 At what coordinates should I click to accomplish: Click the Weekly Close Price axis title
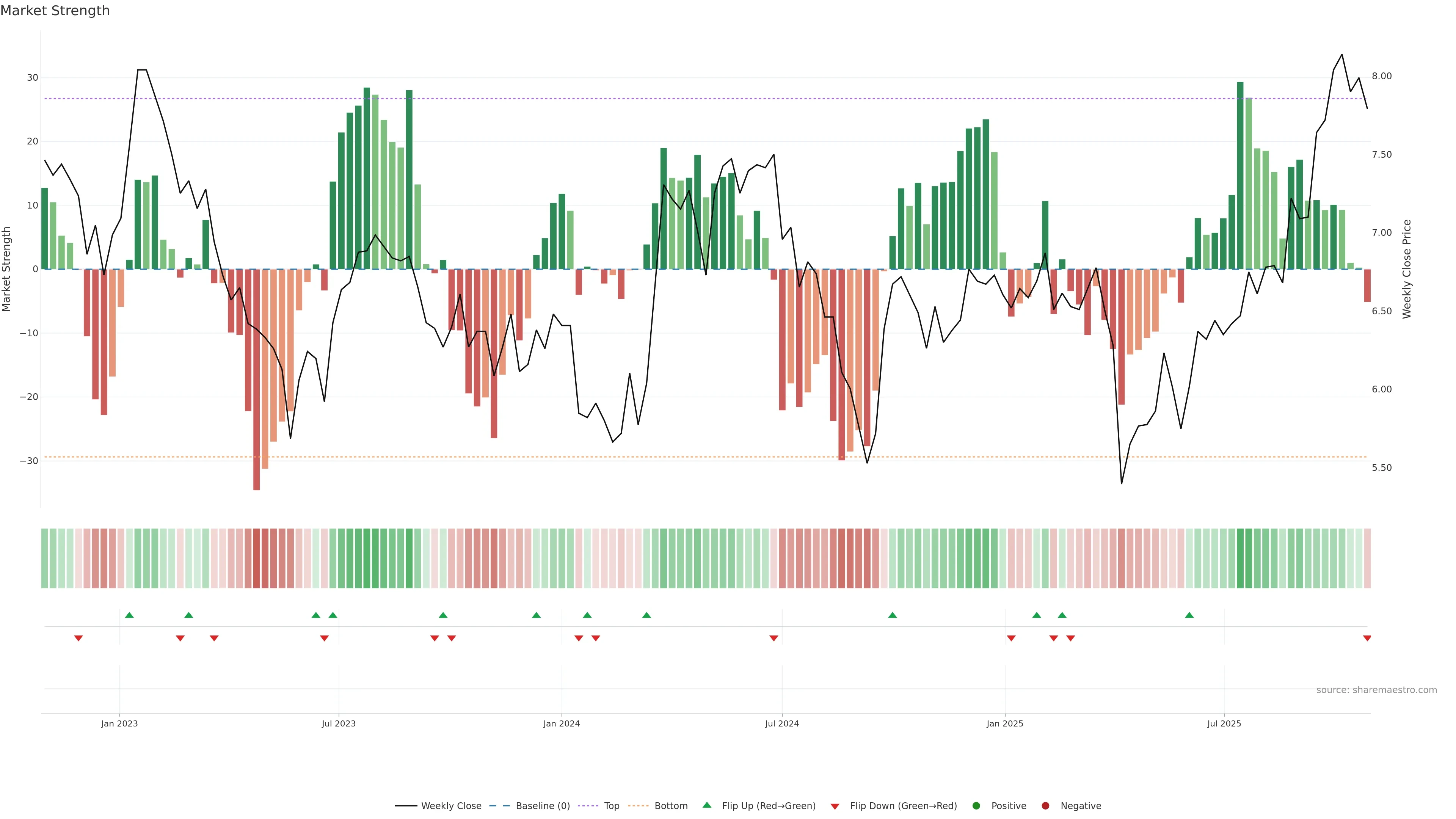pyautogui.click(x=1406, y=269)
